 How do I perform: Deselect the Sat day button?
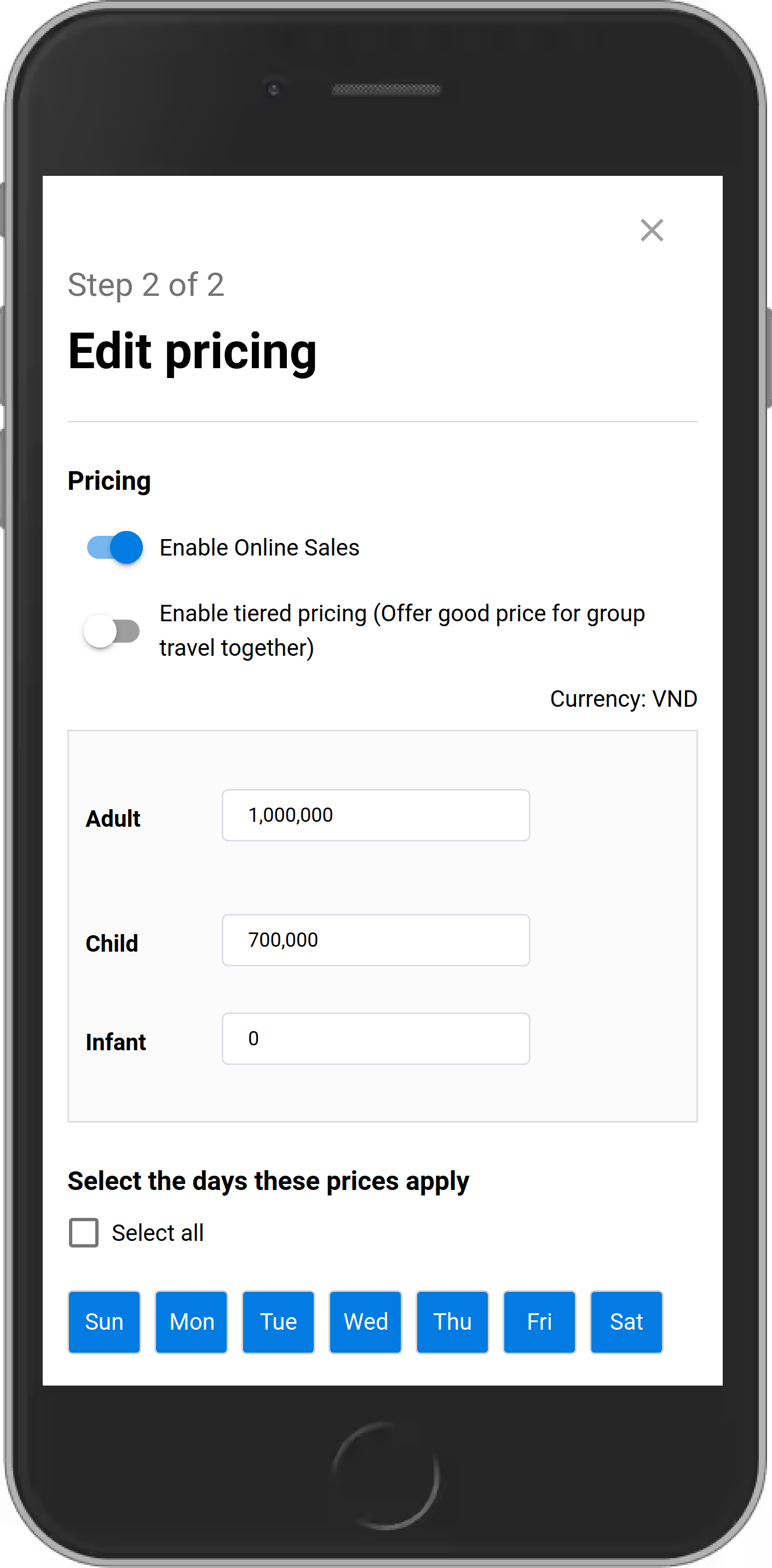[x=626, y=1321]
